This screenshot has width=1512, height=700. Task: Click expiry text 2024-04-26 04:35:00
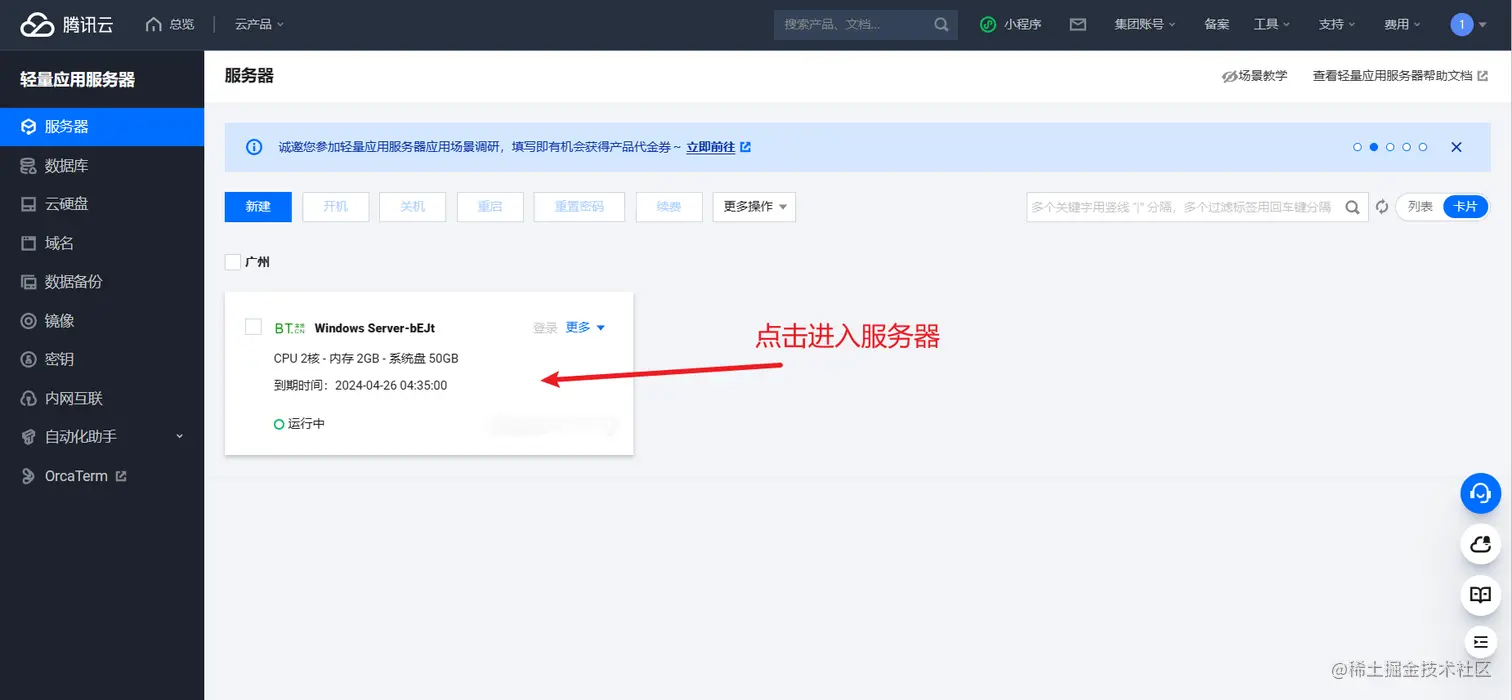(x=391, y=385)
